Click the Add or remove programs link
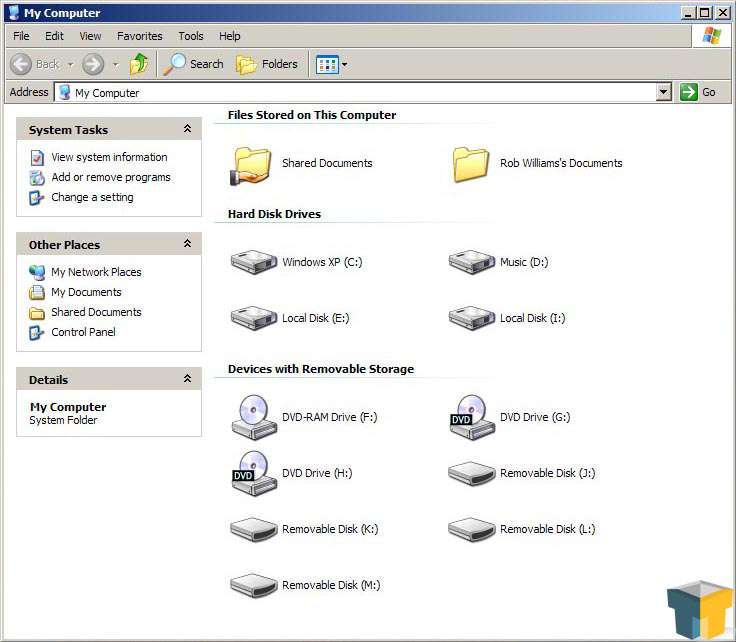Screen dimensions: 736x642 [111, 177]
